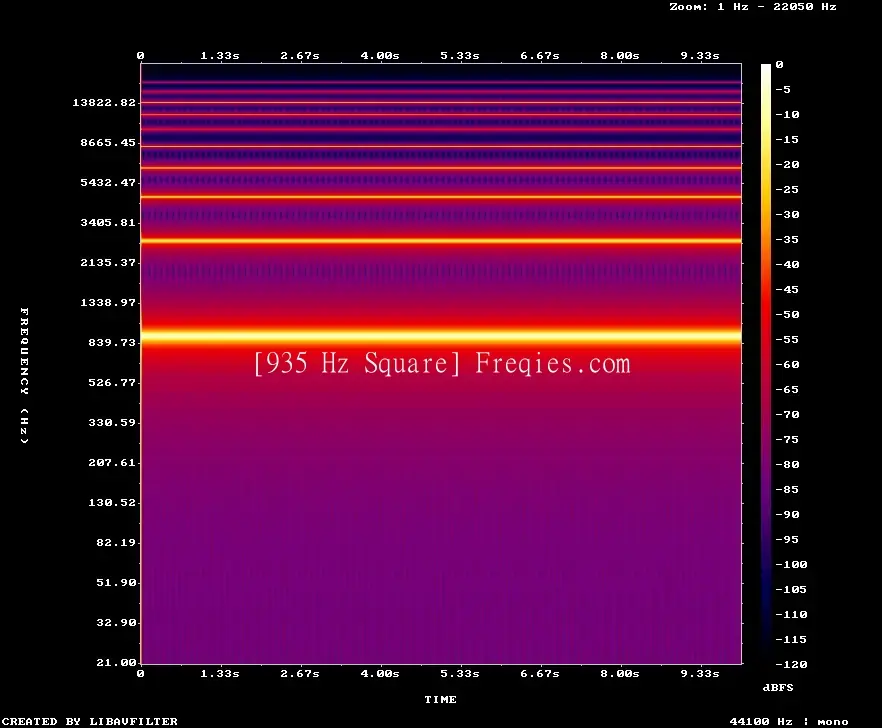This screenshot has width=882, height=728.
Task: Click the '839.73' frequency axis label
Action: click(x=112, y=342)
